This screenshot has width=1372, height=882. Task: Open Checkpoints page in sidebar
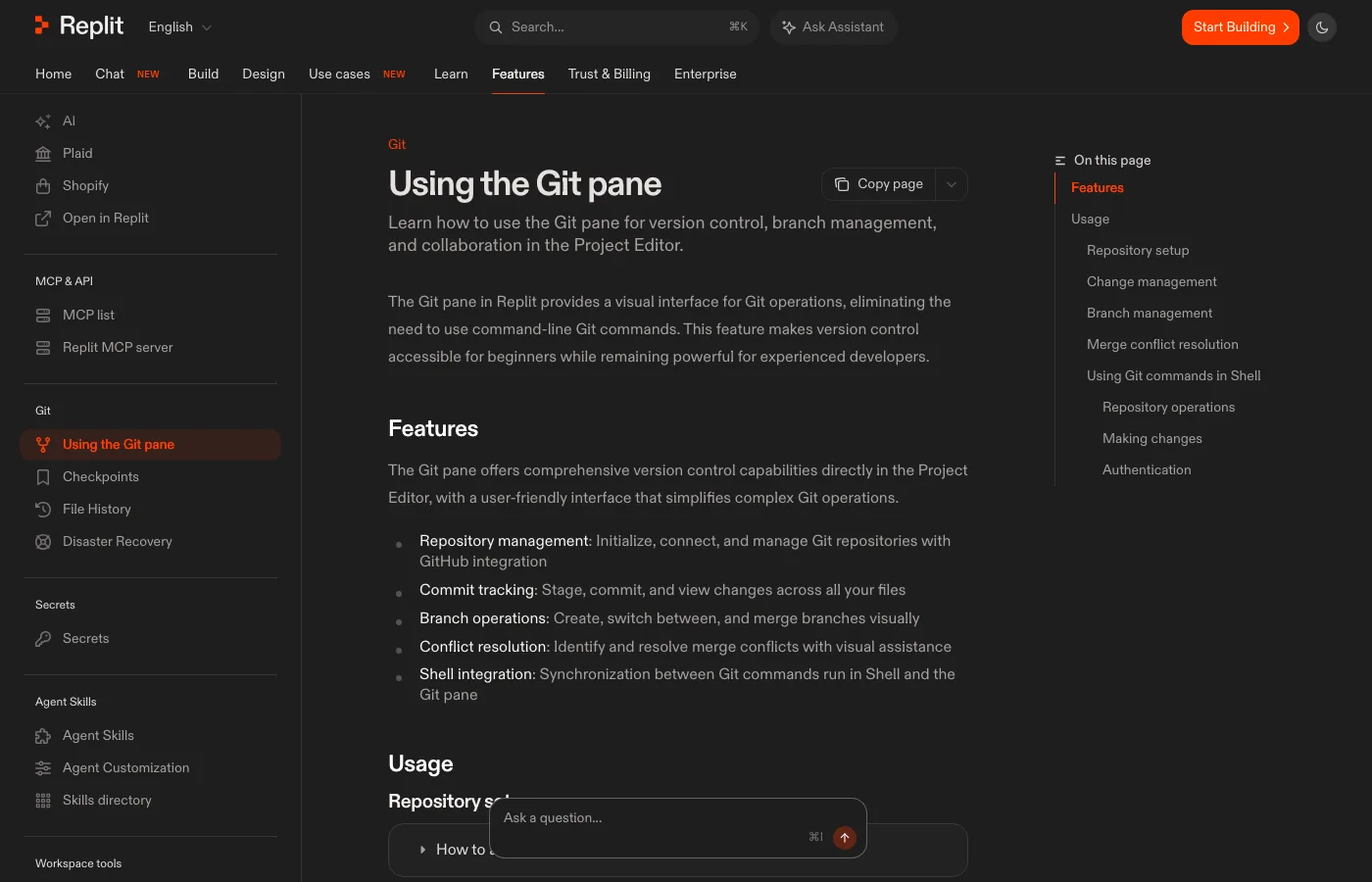pyautogui.click(x=150, y=476)
